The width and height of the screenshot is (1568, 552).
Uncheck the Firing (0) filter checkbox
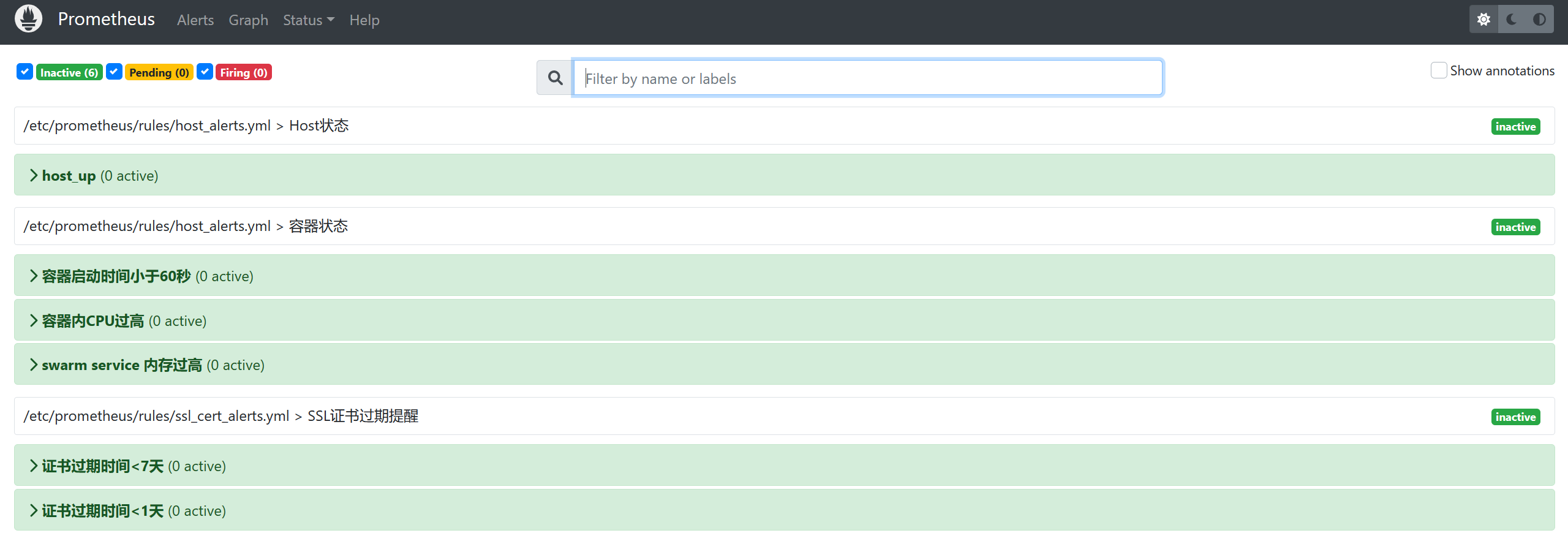pyautogui.click(x=205, y=72)
